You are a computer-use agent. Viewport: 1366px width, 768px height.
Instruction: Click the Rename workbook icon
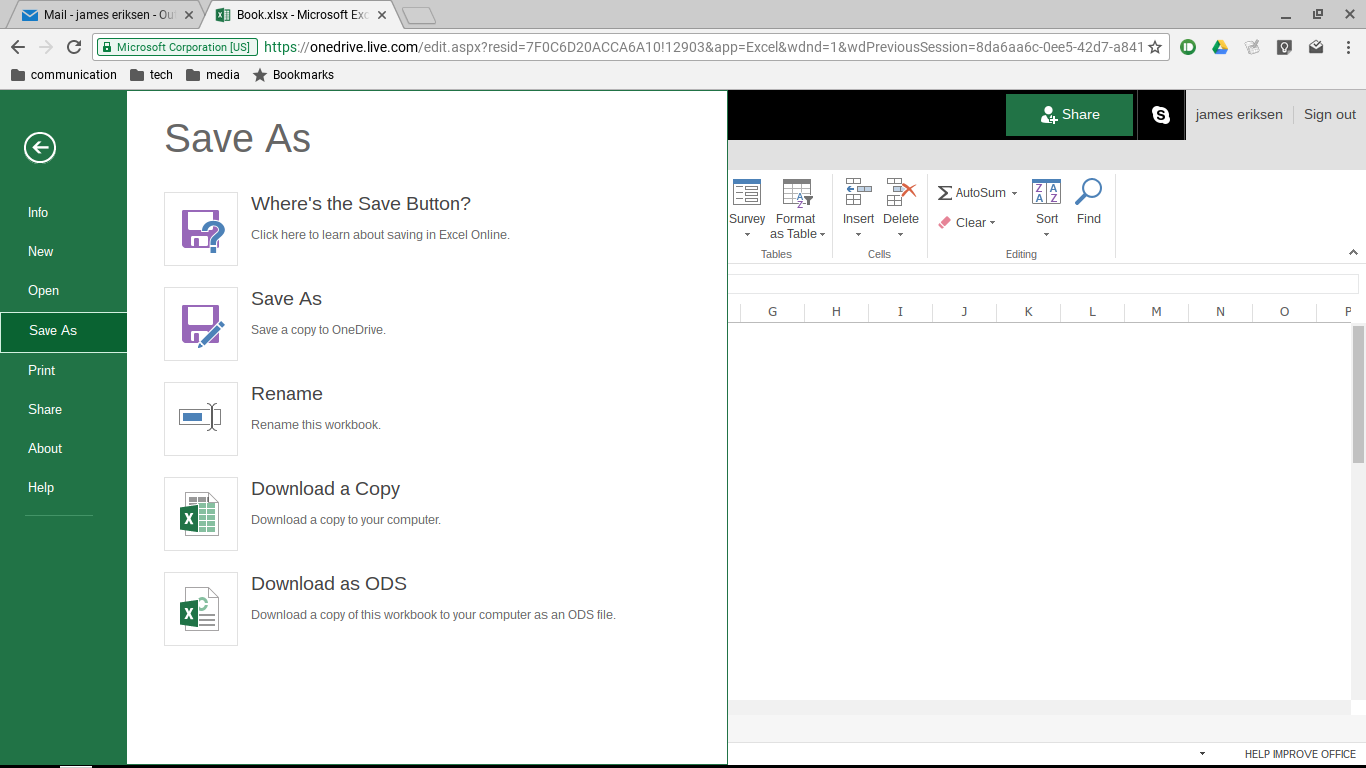click(x=201, y=419)
